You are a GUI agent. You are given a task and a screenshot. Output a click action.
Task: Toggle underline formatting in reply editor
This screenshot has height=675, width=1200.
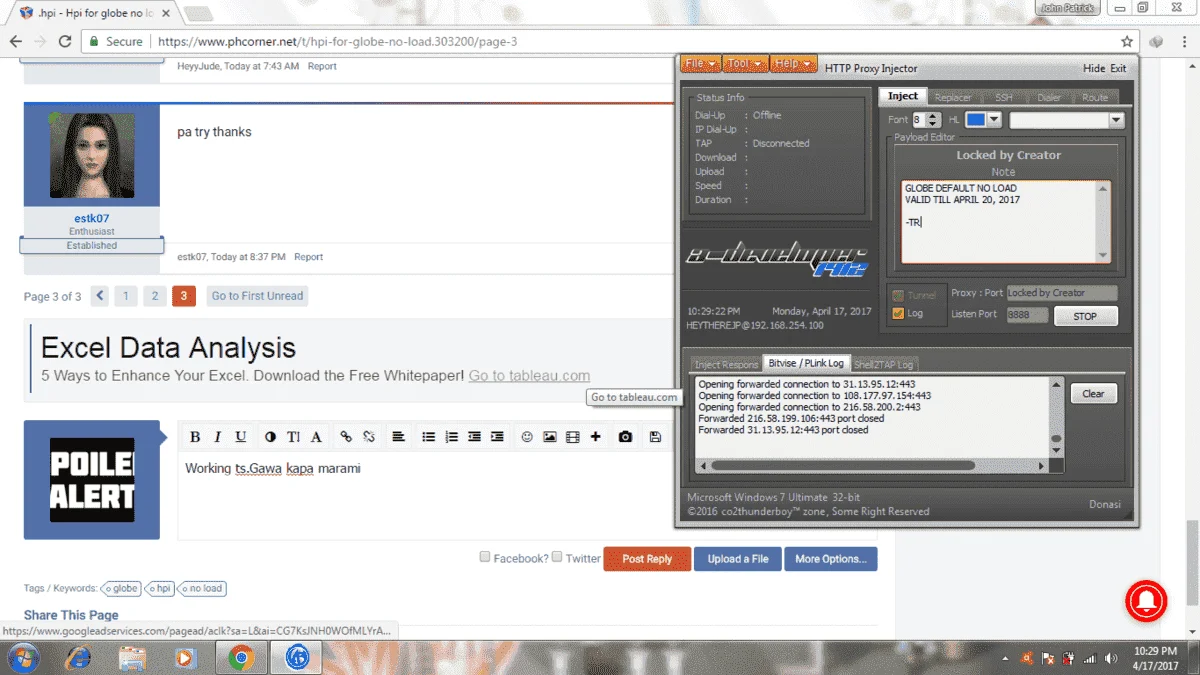[x=240, y=437]
